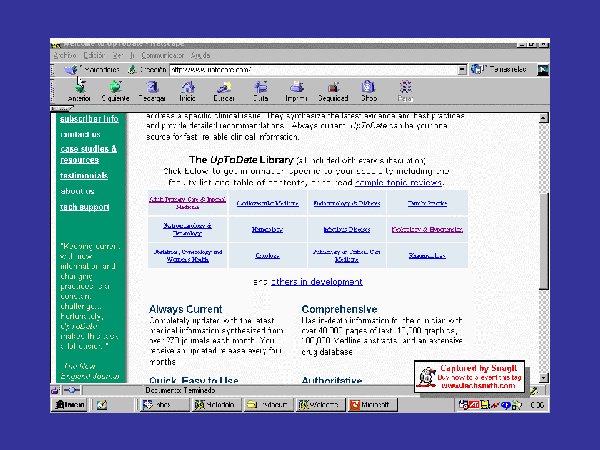Open the sample topic reviews link
Image resolution: width=600 pixels, height=450 pixels.
(399, 183)
